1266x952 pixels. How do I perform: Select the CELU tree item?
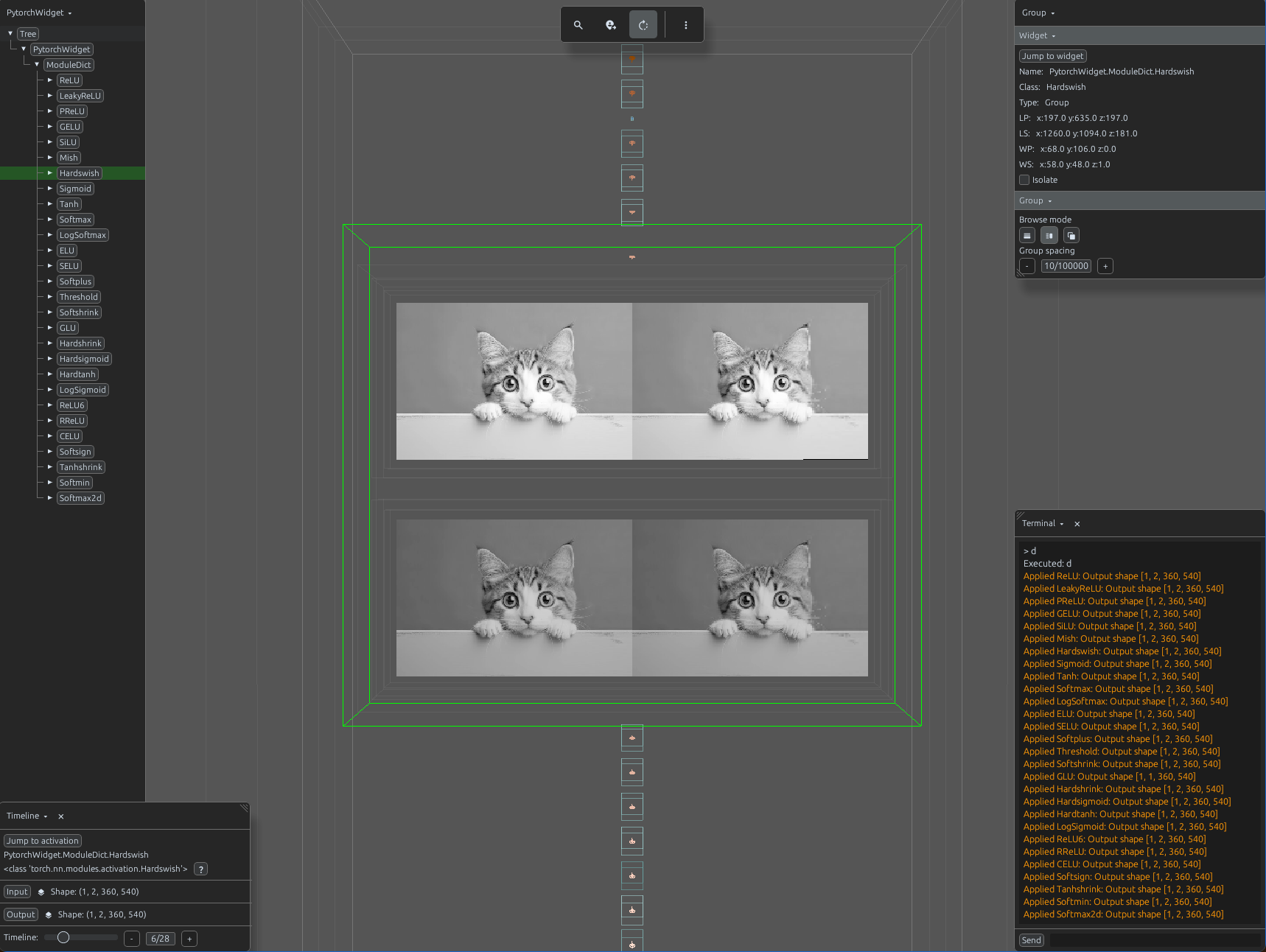point(69,436)
